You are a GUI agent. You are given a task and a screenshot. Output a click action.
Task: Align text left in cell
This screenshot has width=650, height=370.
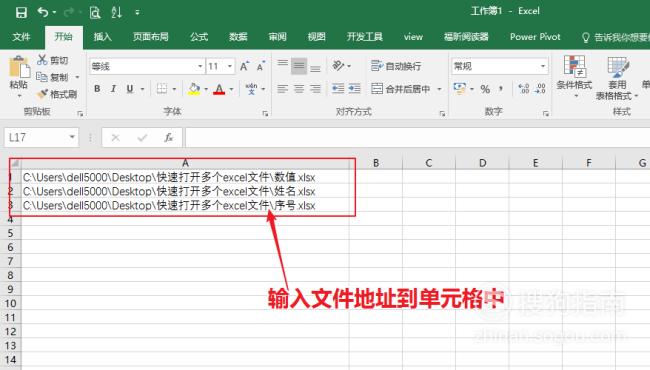283,89
